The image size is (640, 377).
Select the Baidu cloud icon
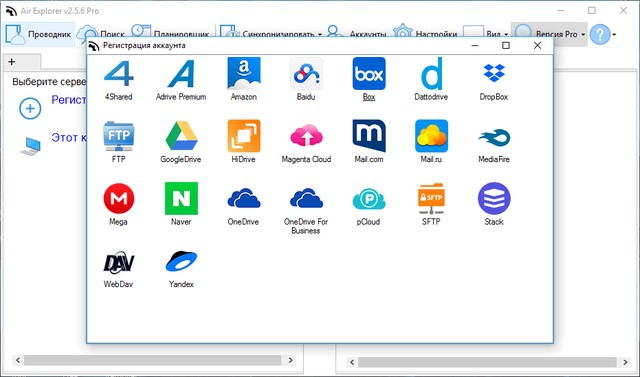pyautogui.click(x=306, y=74)
